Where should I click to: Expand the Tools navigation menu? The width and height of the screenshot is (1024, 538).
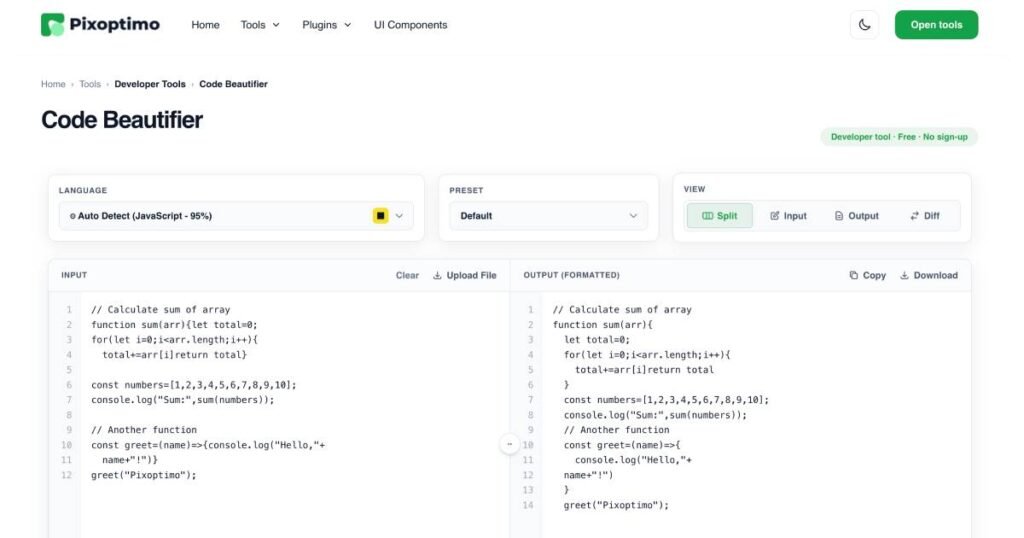260,25
